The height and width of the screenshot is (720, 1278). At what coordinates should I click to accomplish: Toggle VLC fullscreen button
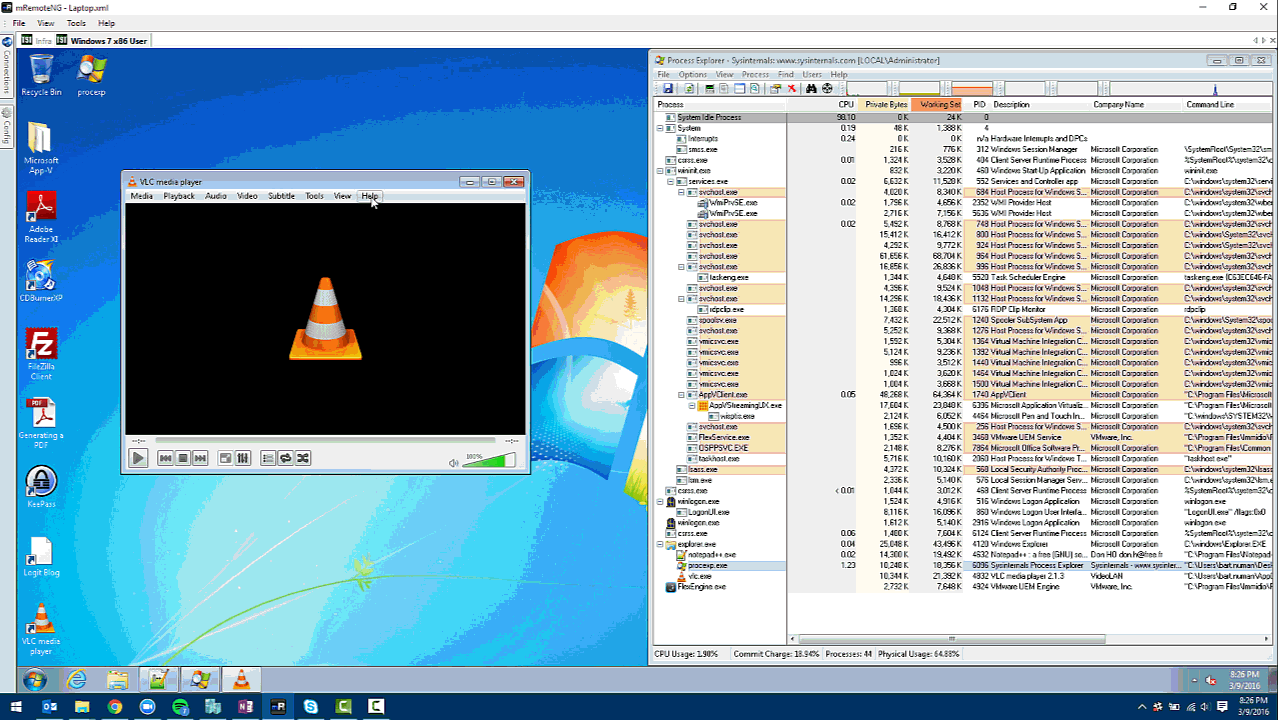point(226,458)
